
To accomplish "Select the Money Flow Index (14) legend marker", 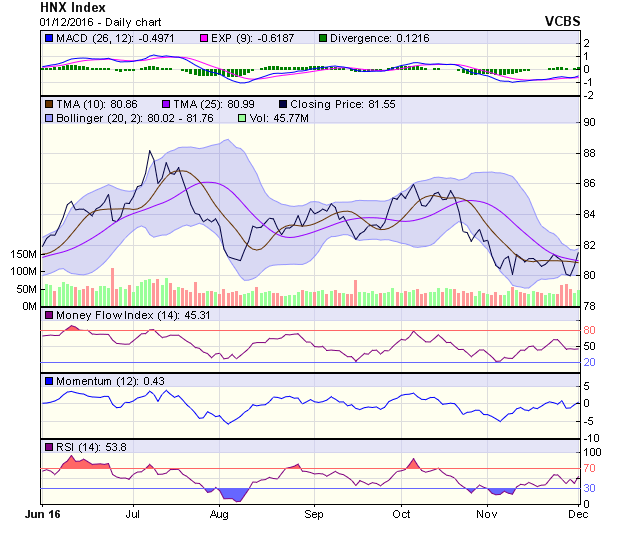I will [48, 316].
